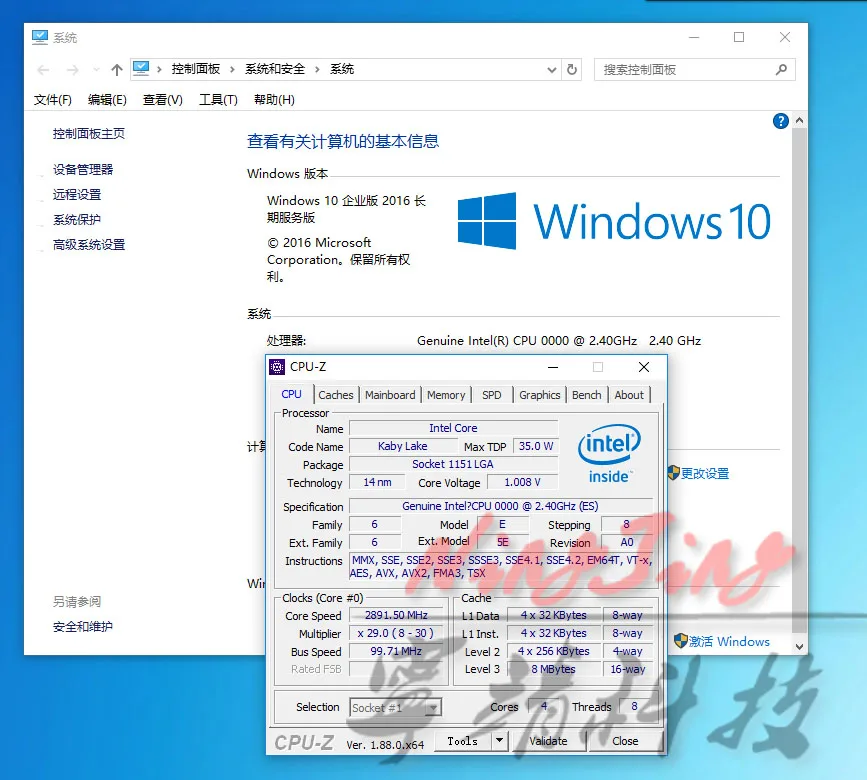Open 远程设置 link
This screenshot has height=780, width=867.
pyautogui.click(x=77, y=194)
